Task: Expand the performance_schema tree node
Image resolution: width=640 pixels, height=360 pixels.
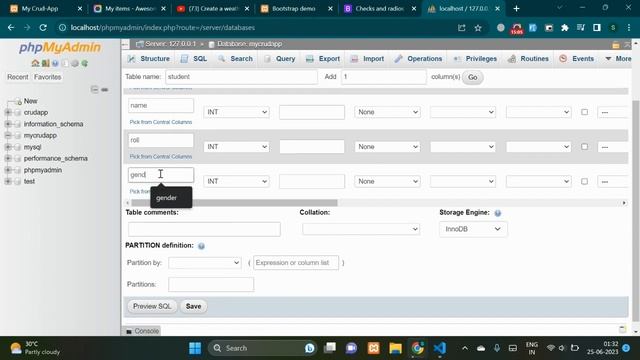Action: (x=8, y=158)
